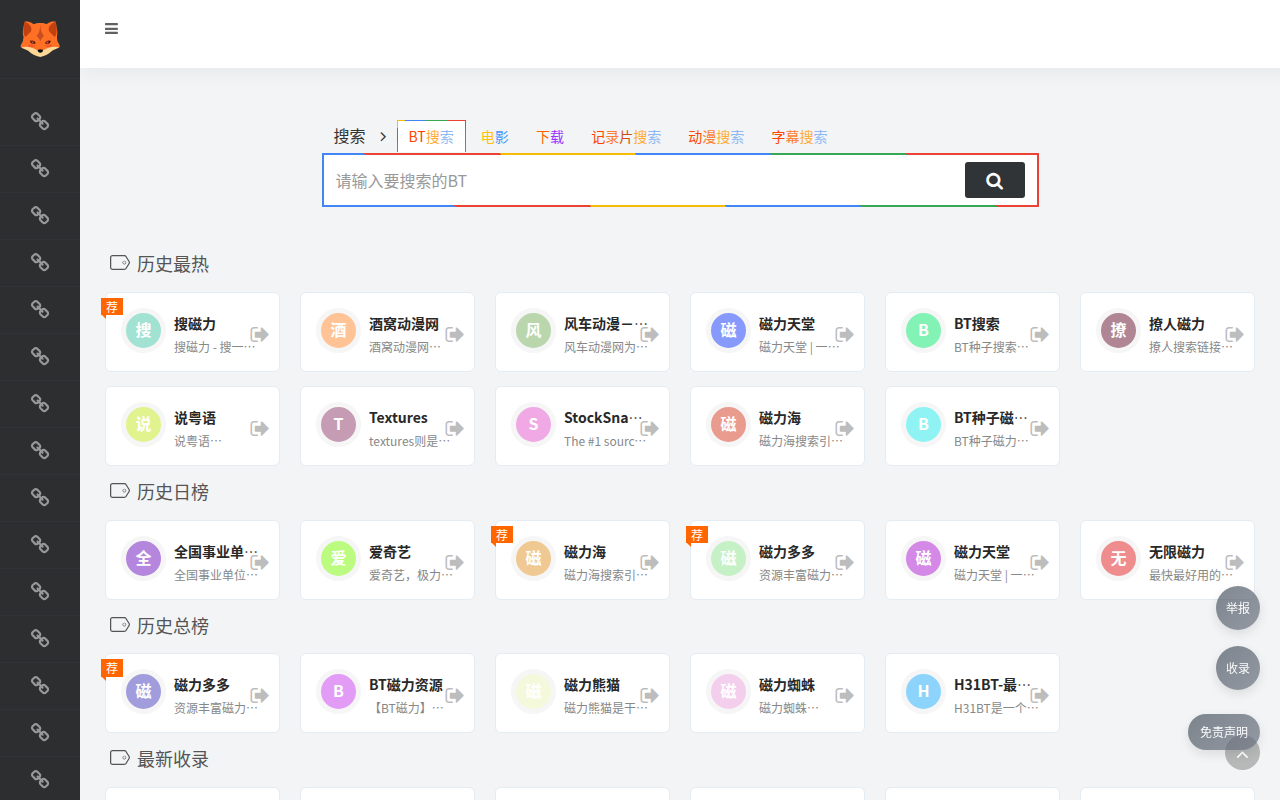Click the 收录 floating button
Viewport: 1280px width, 800px height.
[x=1238, y=668]
